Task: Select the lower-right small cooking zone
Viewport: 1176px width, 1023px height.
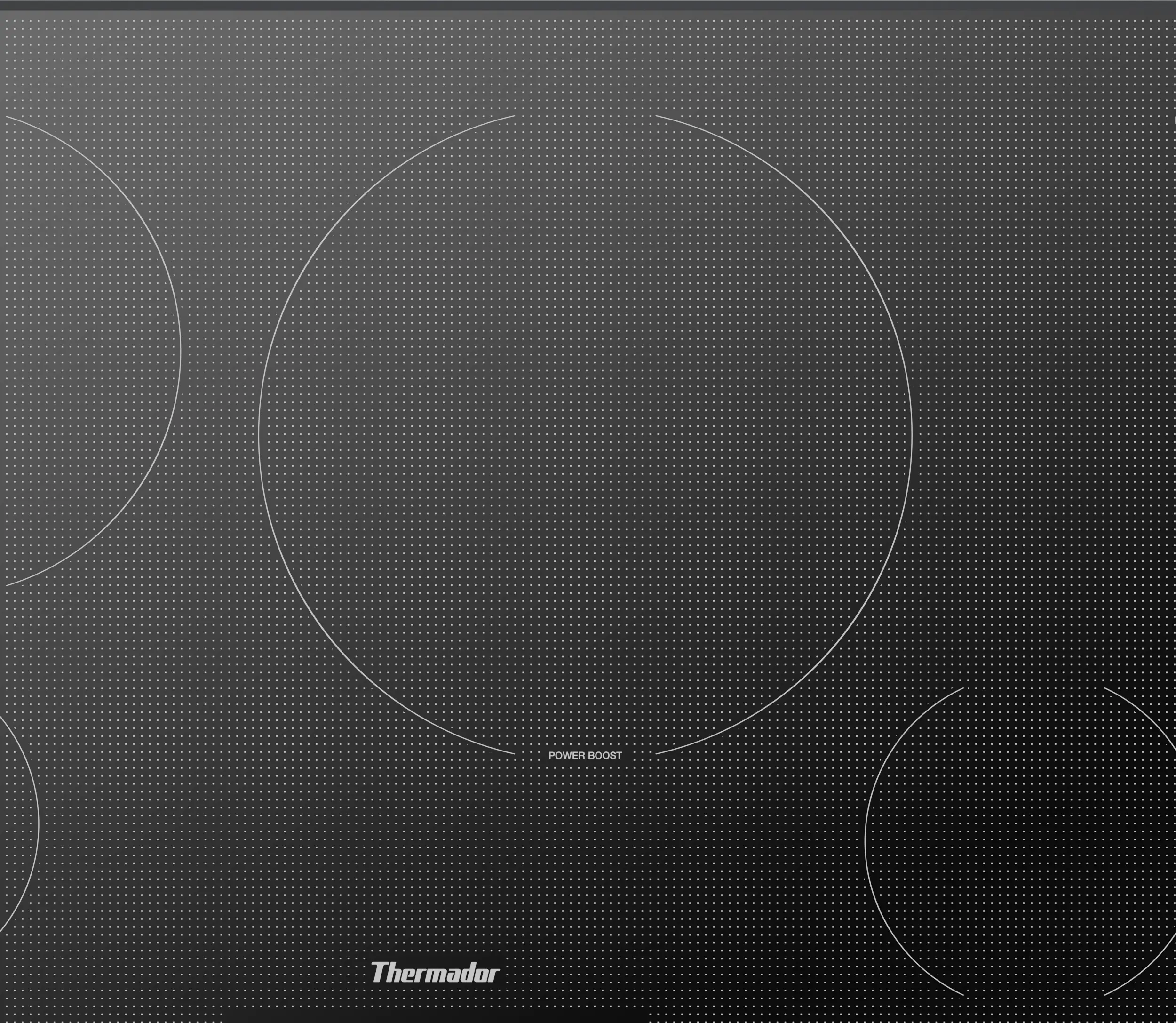Action: coord(1033,841)
